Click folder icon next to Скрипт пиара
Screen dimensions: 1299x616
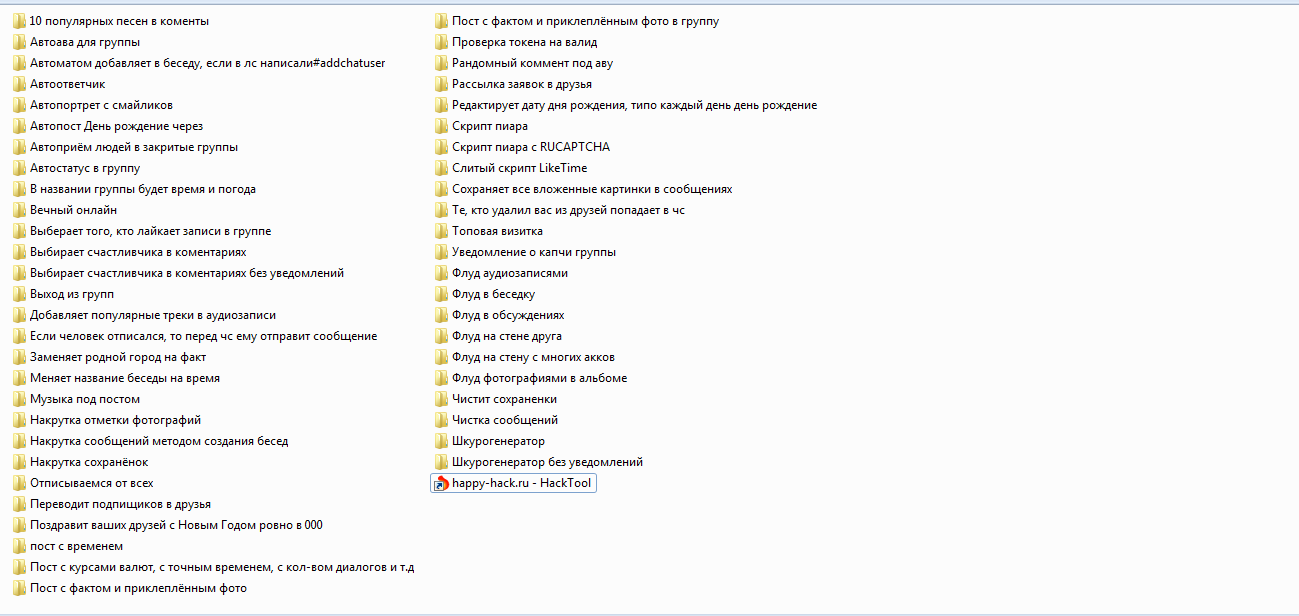(x=441, y=126)
